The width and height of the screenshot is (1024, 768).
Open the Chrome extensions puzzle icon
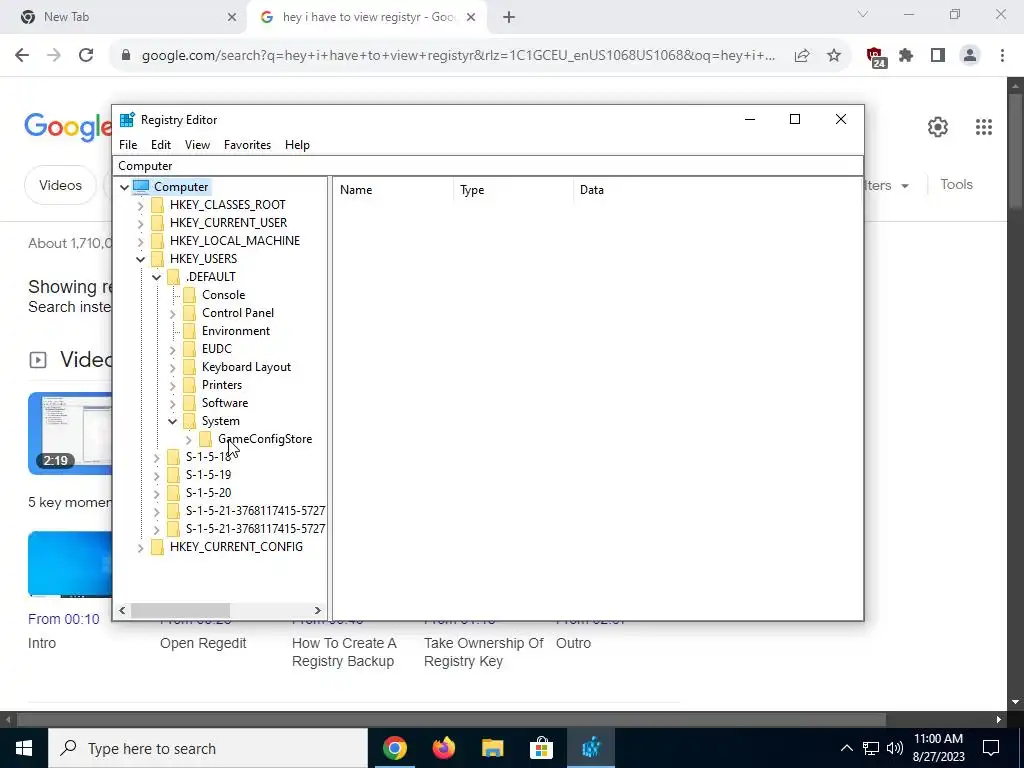tap(906, 56)
